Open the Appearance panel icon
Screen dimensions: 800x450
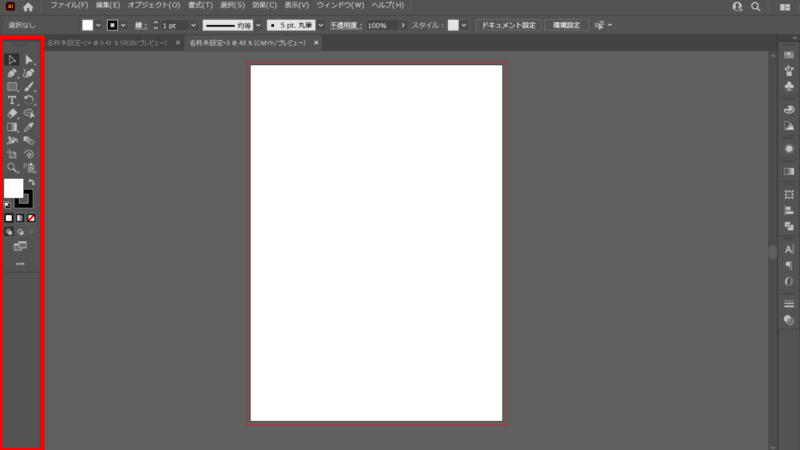[789, 149]
